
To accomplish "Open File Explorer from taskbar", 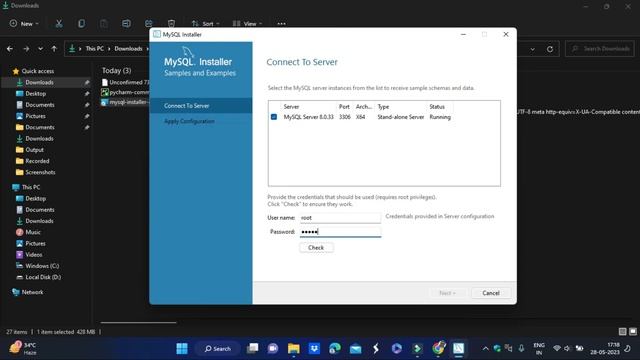I will 293,349.
